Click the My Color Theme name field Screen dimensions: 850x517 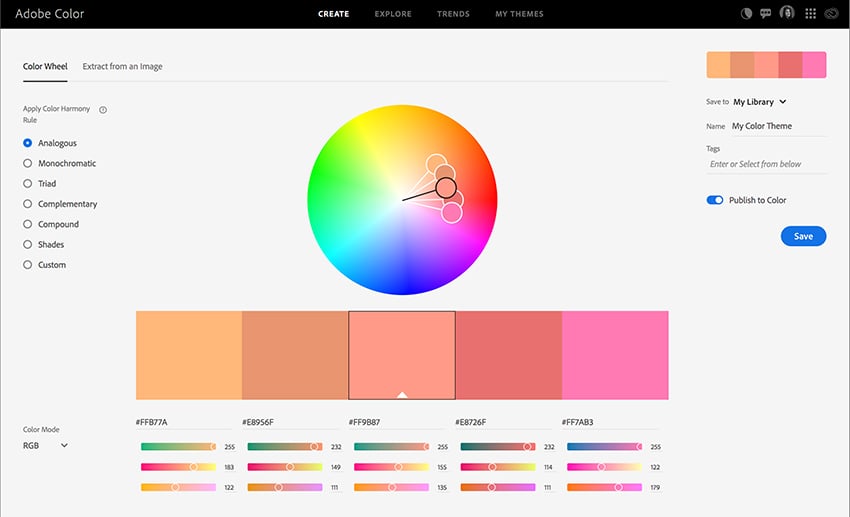pos(778,126)
